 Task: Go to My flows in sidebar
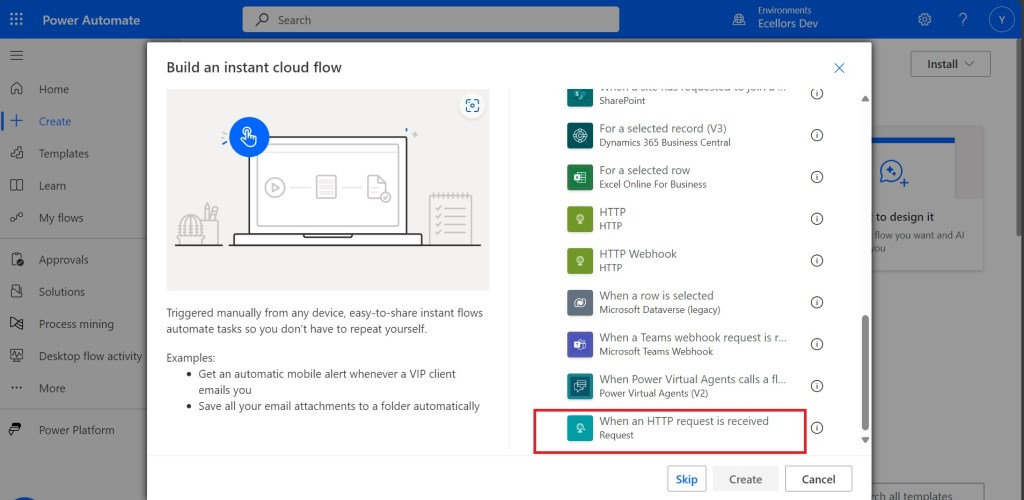tap(60, 218)
